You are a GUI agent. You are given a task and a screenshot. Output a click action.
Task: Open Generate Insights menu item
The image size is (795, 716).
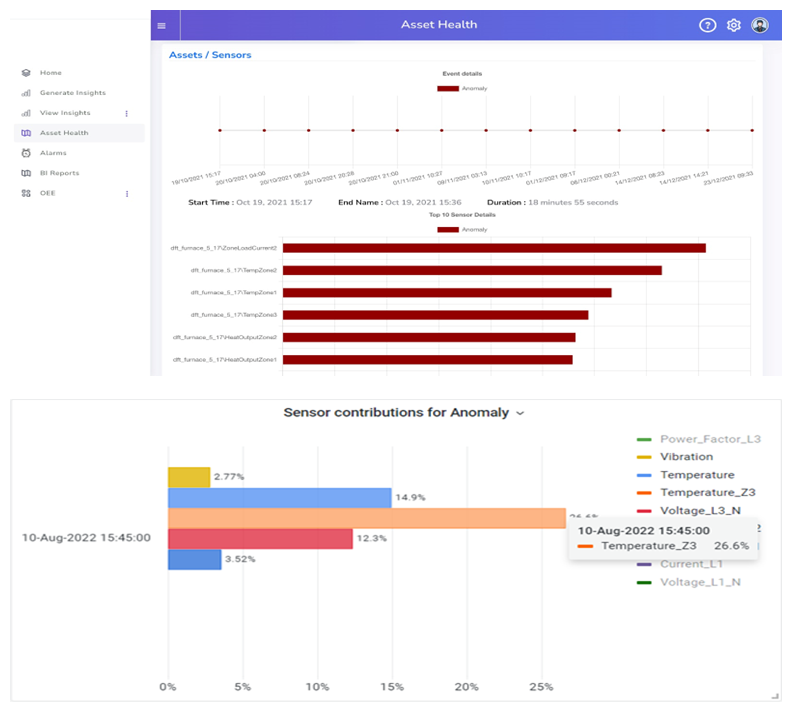(x=72, y=93)
